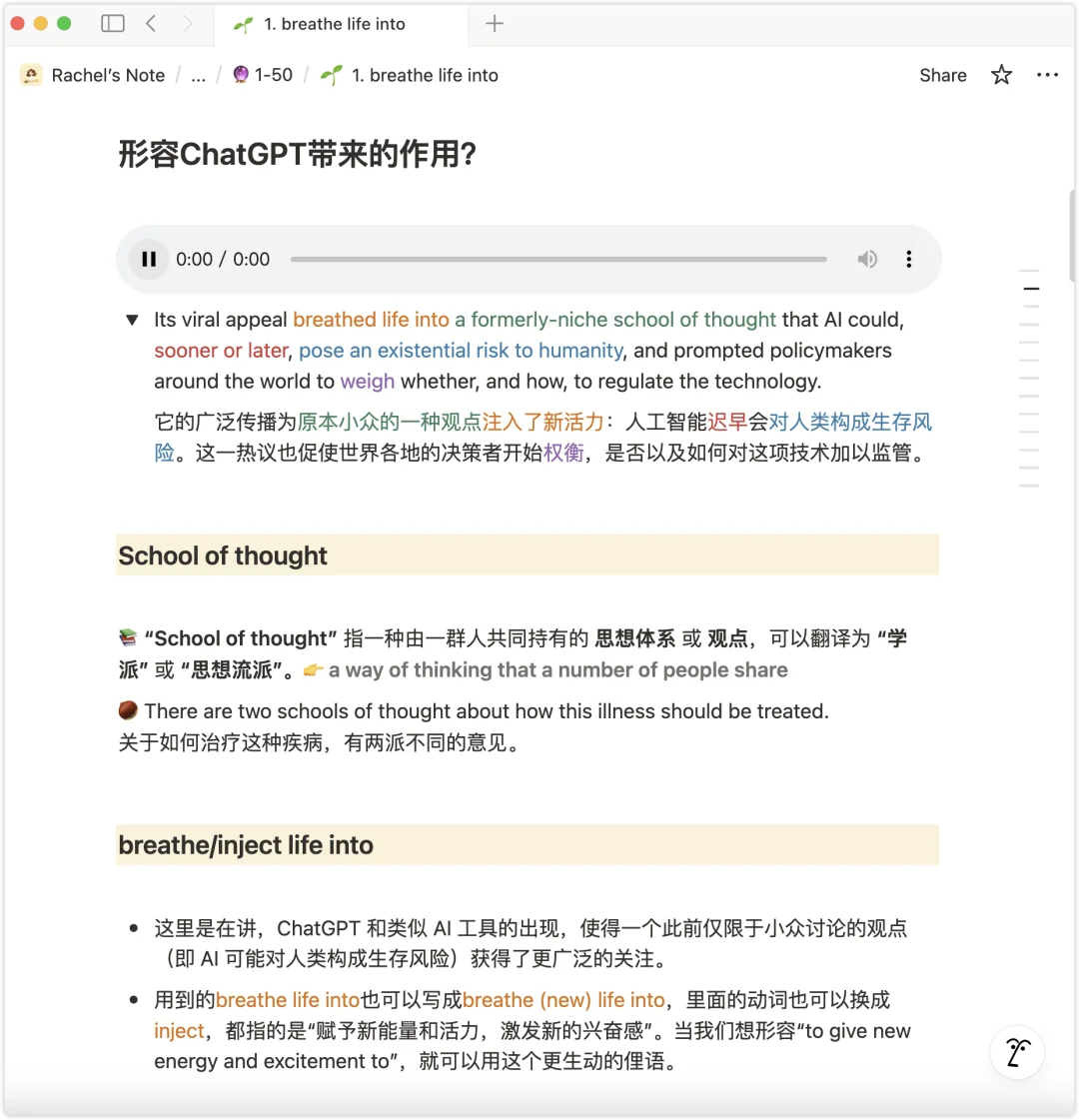Click the pointing hand emoji icon
The width and height of the screenshot is (1079, 1120).
click(x=313, y=670)
